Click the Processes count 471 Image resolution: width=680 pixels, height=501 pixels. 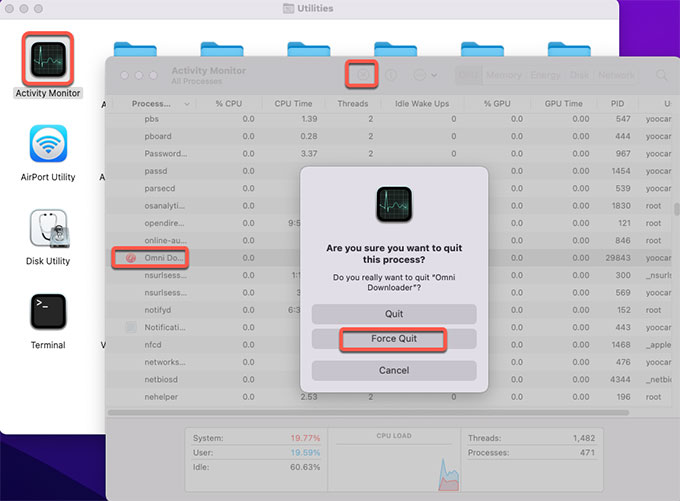[x=587, y=452]
